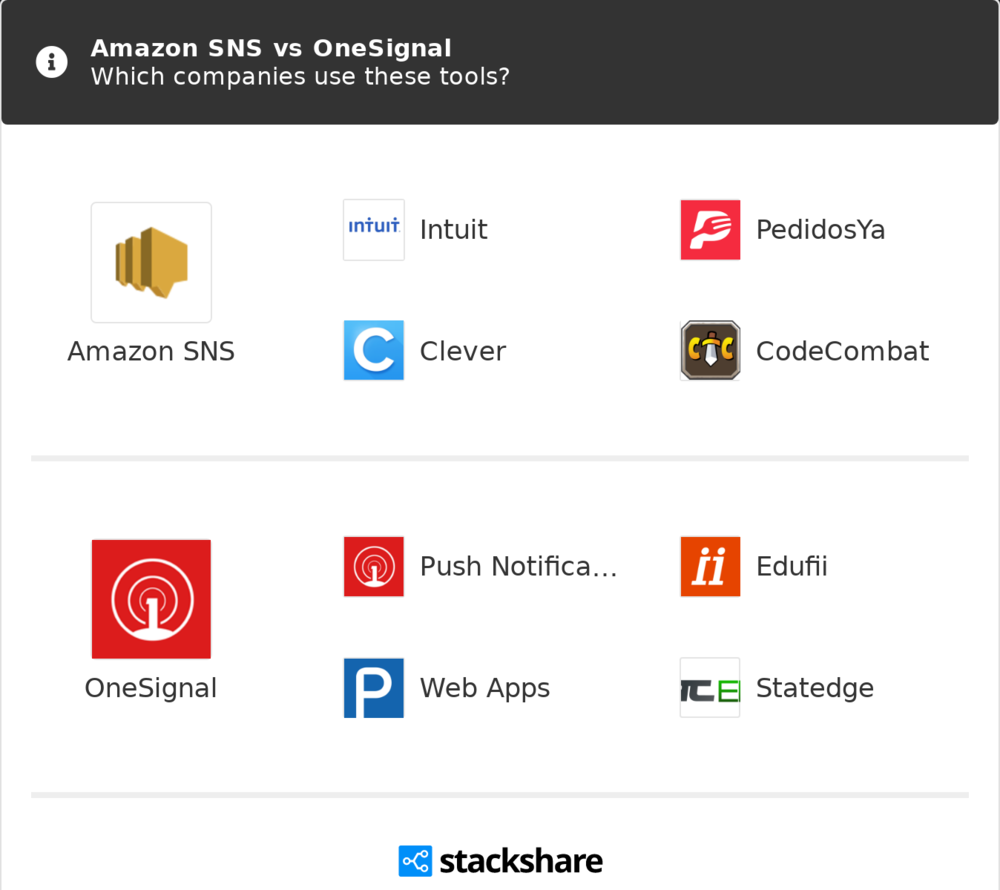Open the stackshare logo link

501,861
